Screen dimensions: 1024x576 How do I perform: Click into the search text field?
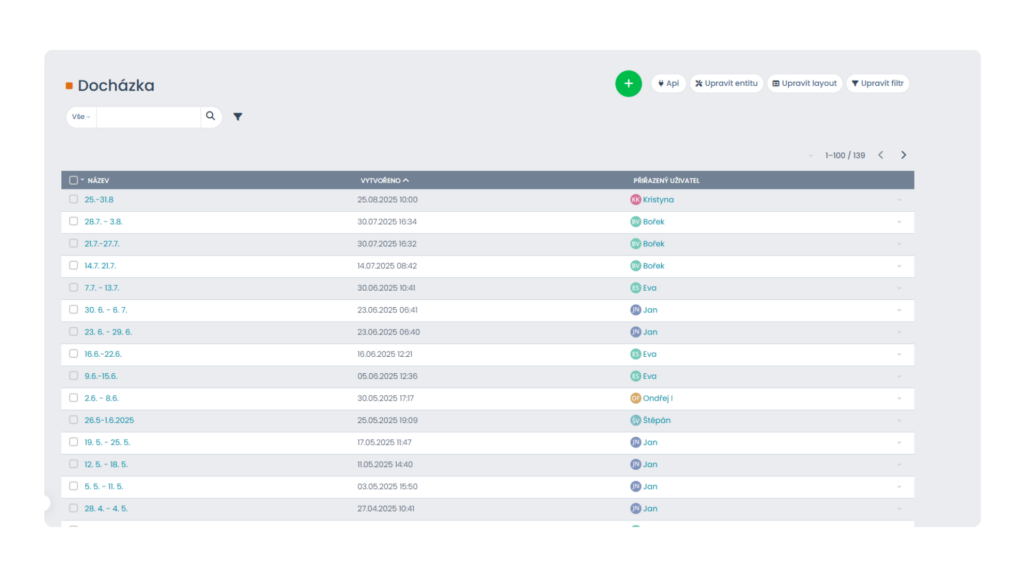click(x=148, y=117)
